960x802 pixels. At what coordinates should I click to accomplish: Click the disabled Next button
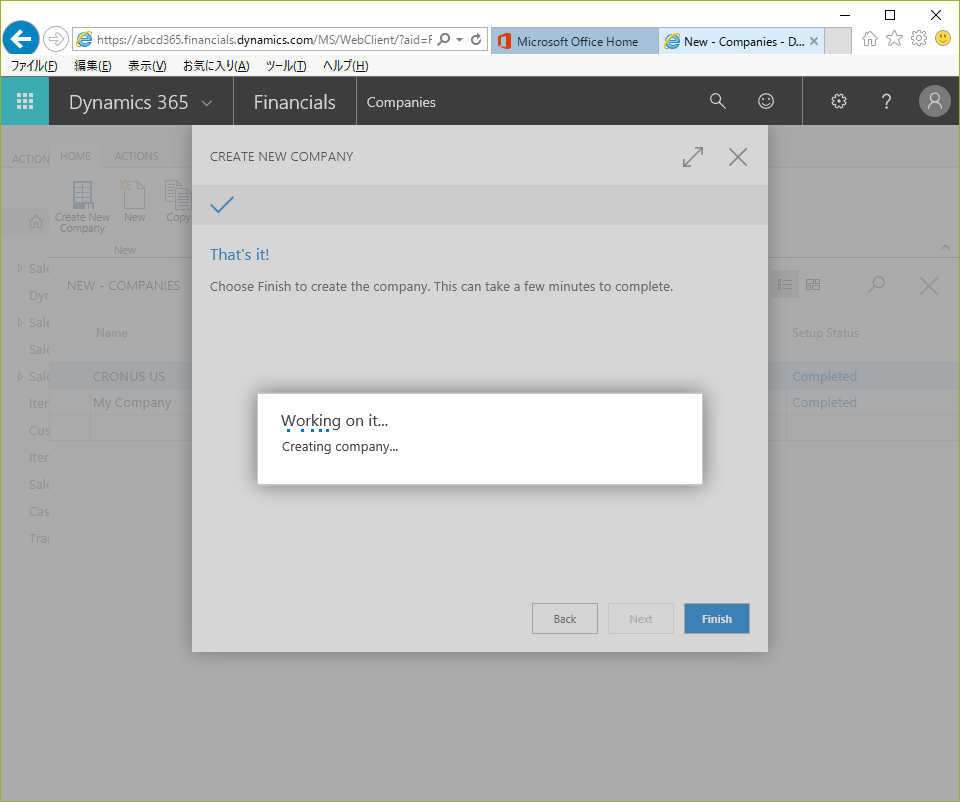[x=640, y=618]
